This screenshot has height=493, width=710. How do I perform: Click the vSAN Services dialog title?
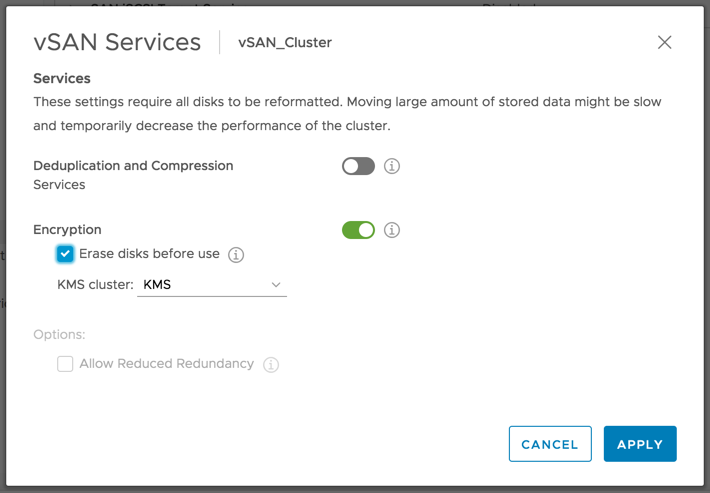117,42
